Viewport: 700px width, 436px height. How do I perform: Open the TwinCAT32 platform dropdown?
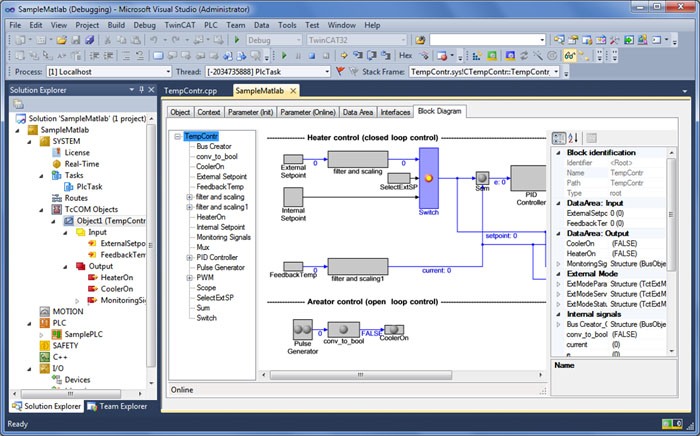point(403,40)
